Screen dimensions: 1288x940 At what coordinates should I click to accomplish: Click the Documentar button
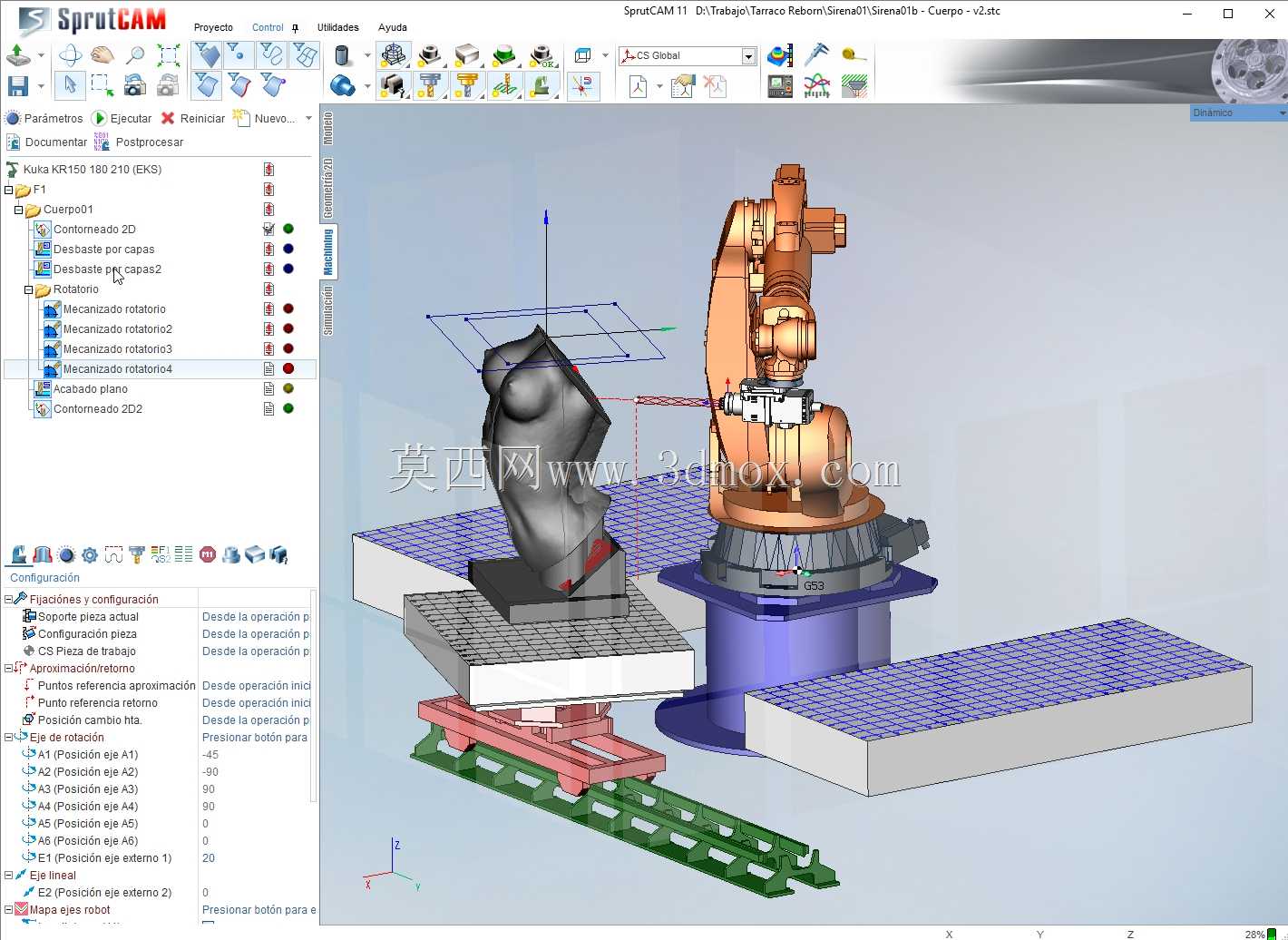click(x=47, y=142)
